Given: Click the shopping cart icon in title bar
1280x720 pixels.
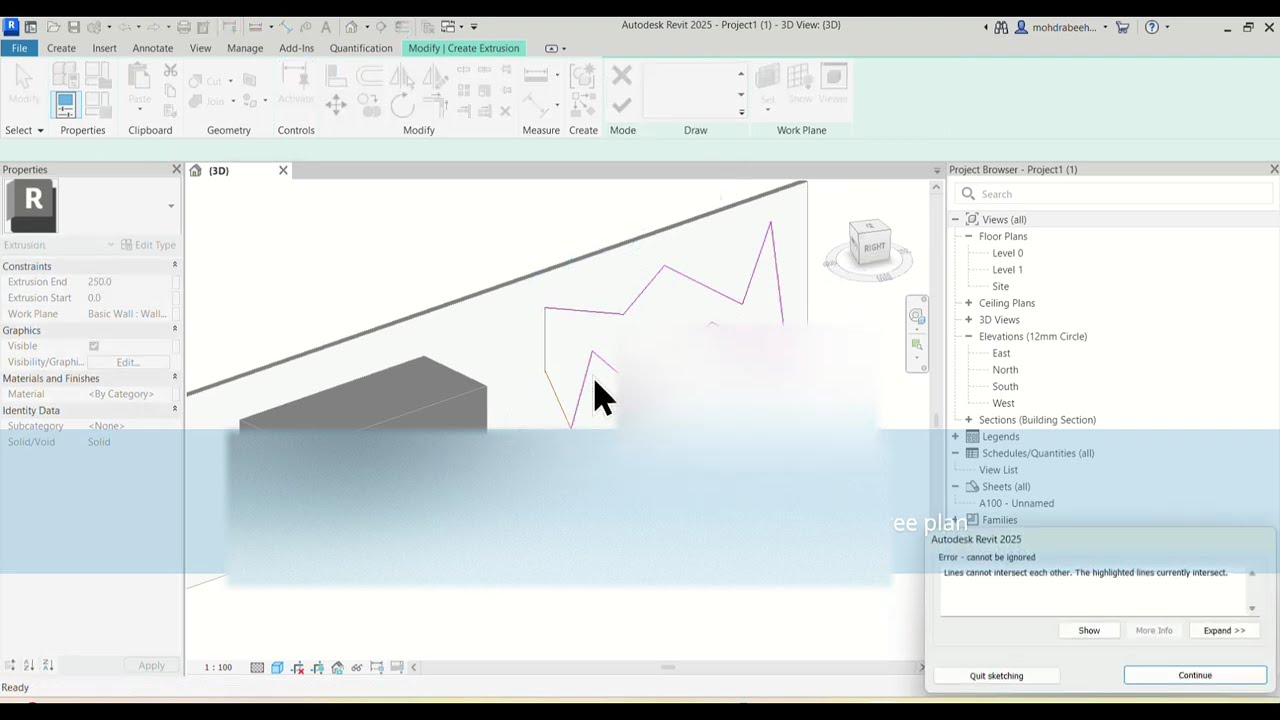Looking at the screenshot, I should click(1123, 27).
